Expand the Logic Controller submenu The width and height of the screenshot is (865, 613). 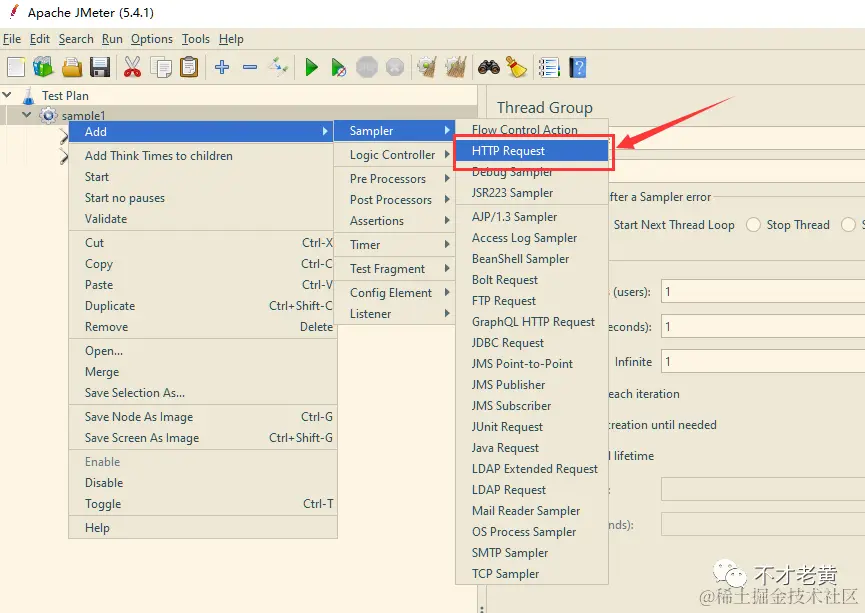click(394, 155)
